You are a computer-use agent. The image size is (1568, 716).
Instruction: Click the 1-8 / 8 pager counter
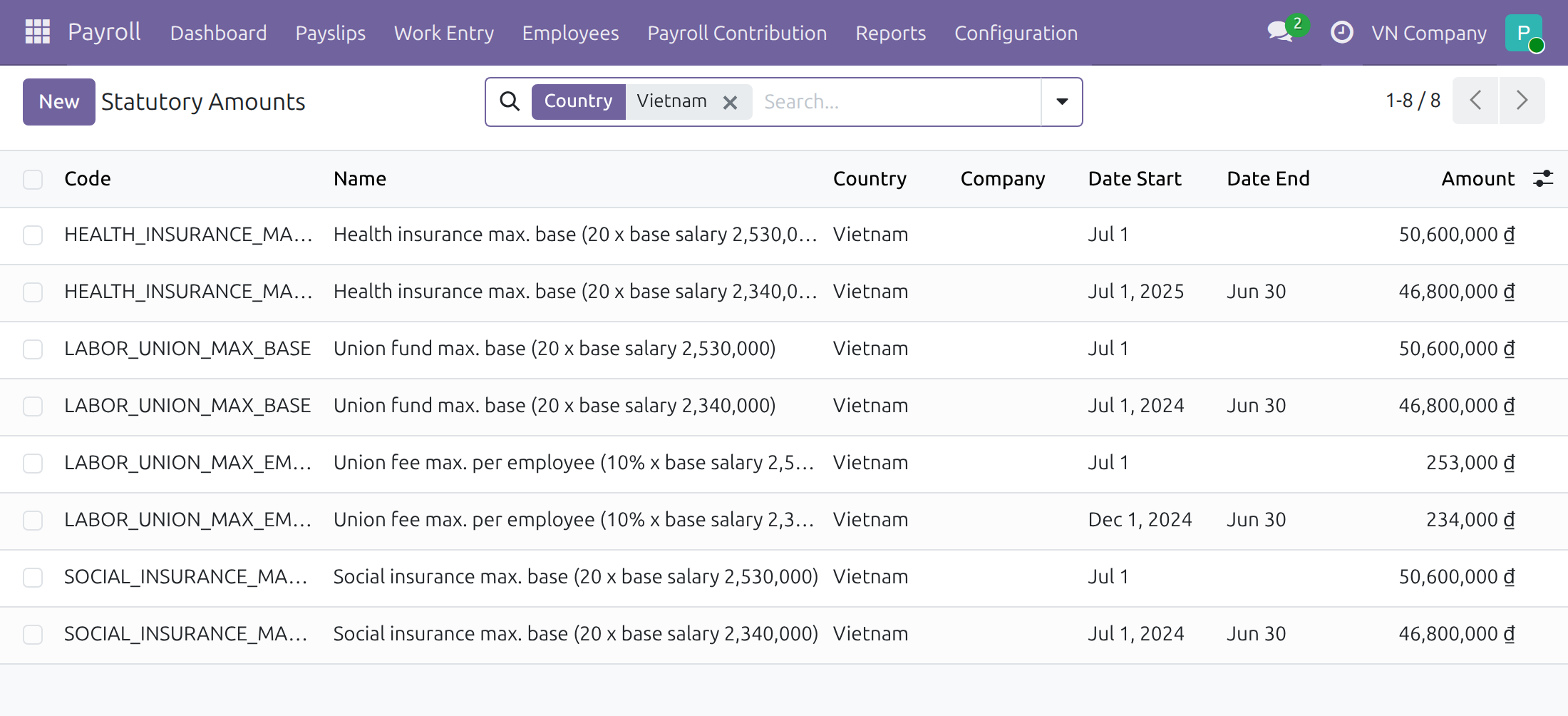tap(1413, 101)
